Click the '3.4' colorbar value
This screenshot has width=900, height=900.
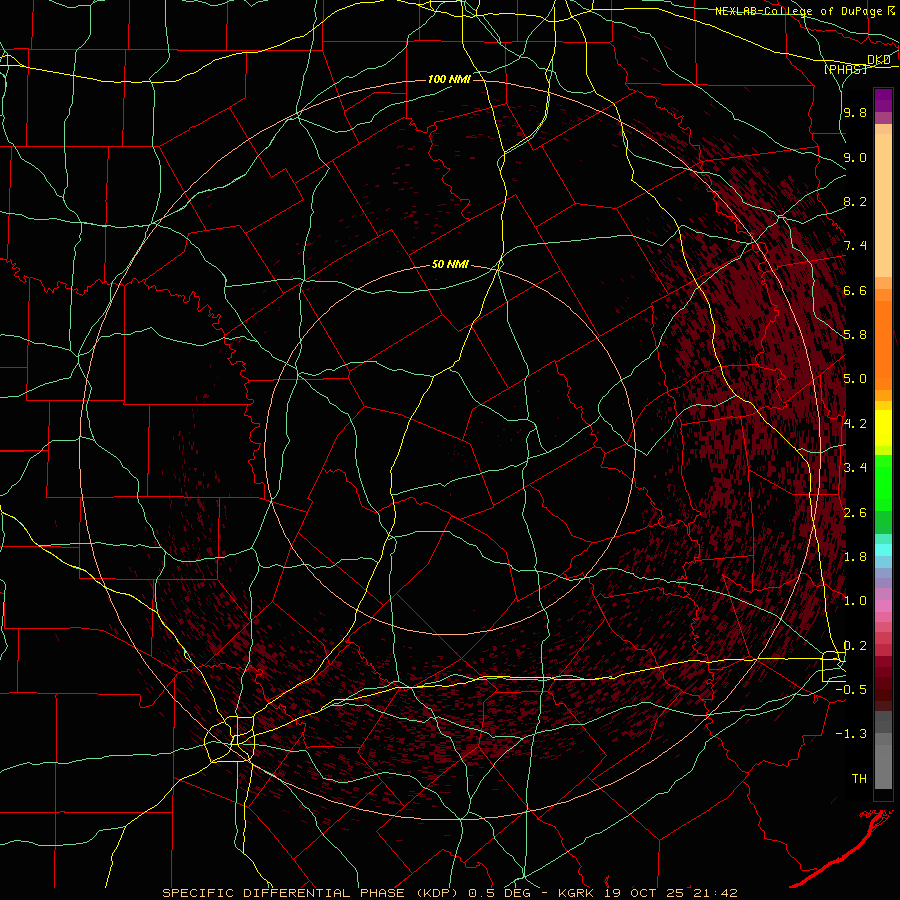pos(855,468)
